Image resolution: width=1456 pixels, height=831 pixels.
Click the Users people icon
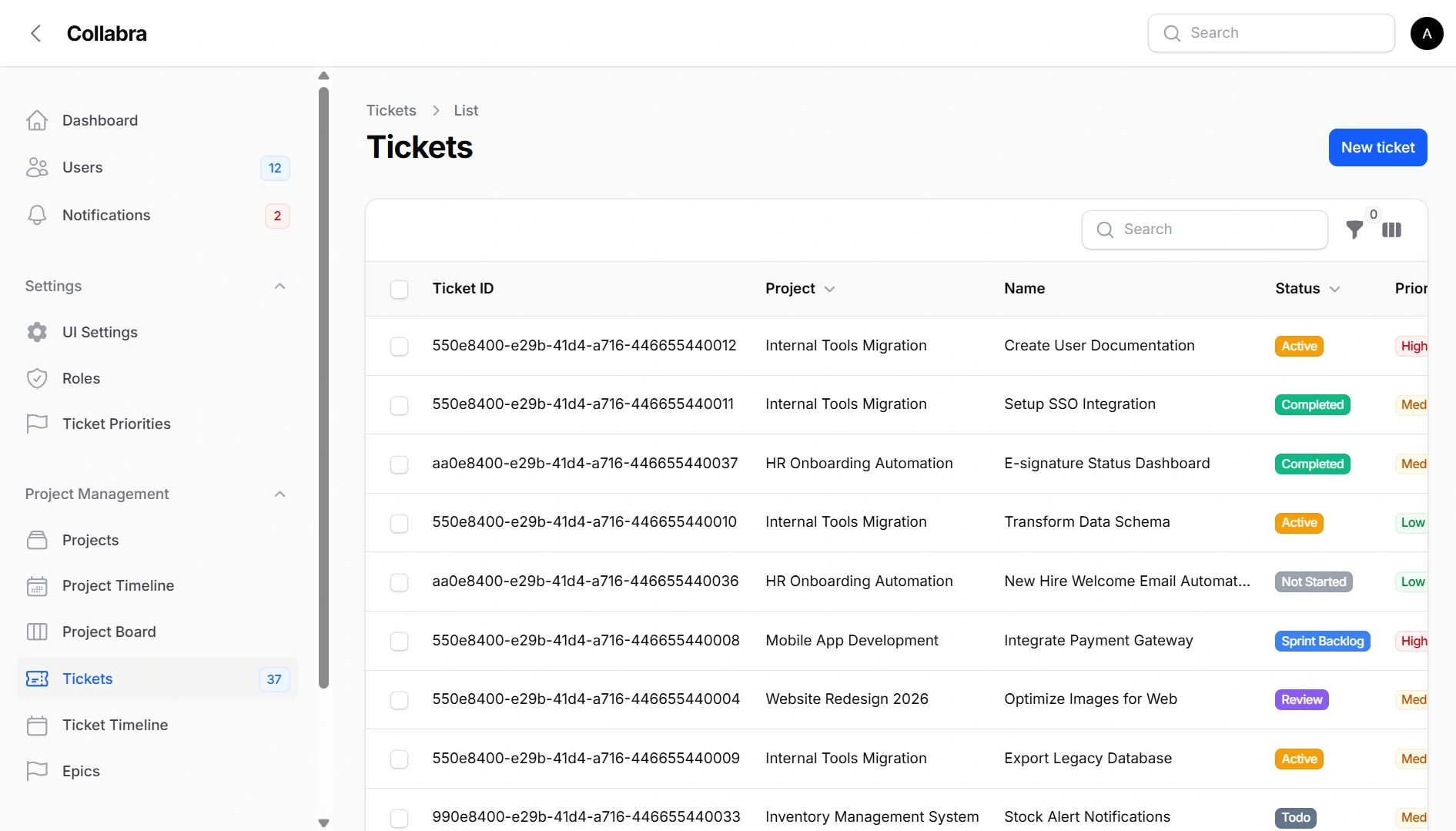tap(37, 167)
